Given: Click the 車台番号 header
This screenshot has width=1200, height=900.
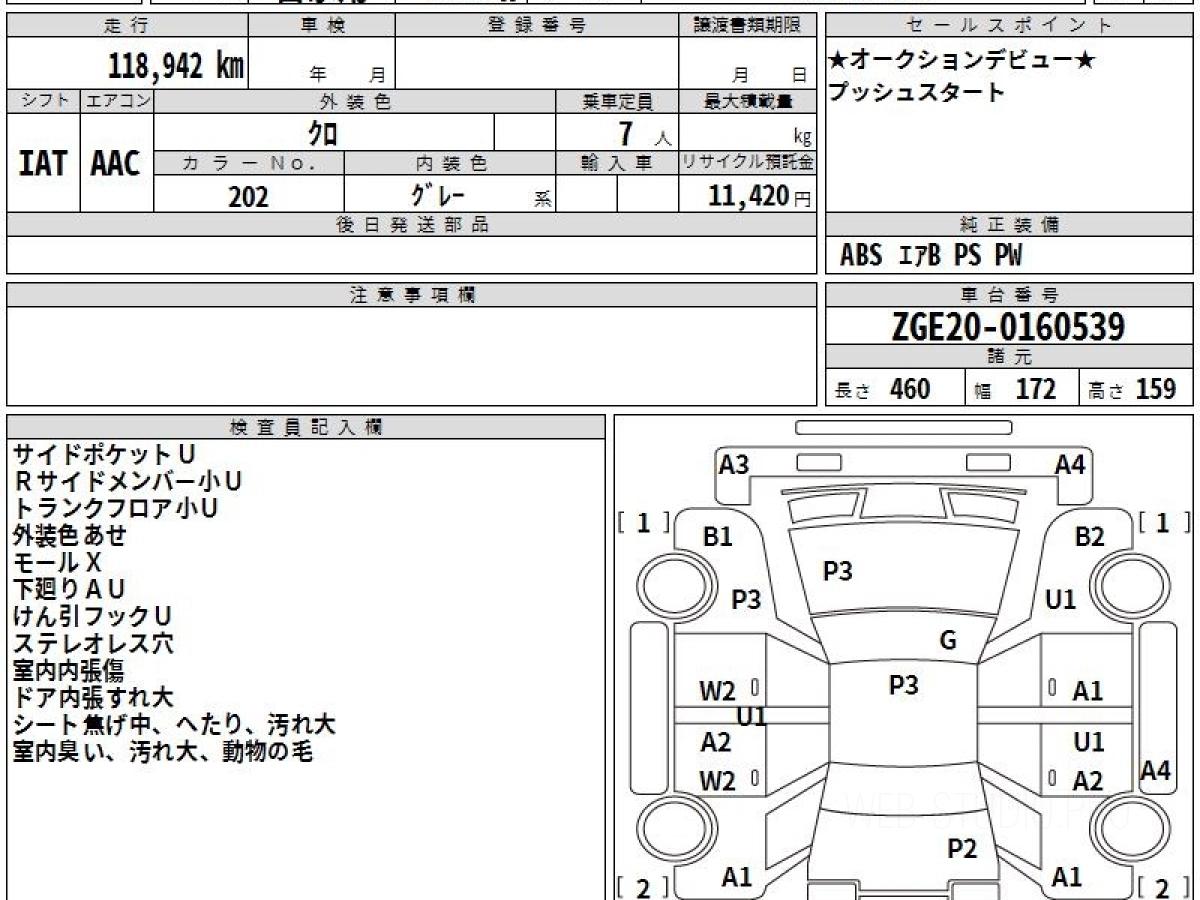Looking at the screenshot, I should click(x=1010, y=295).
